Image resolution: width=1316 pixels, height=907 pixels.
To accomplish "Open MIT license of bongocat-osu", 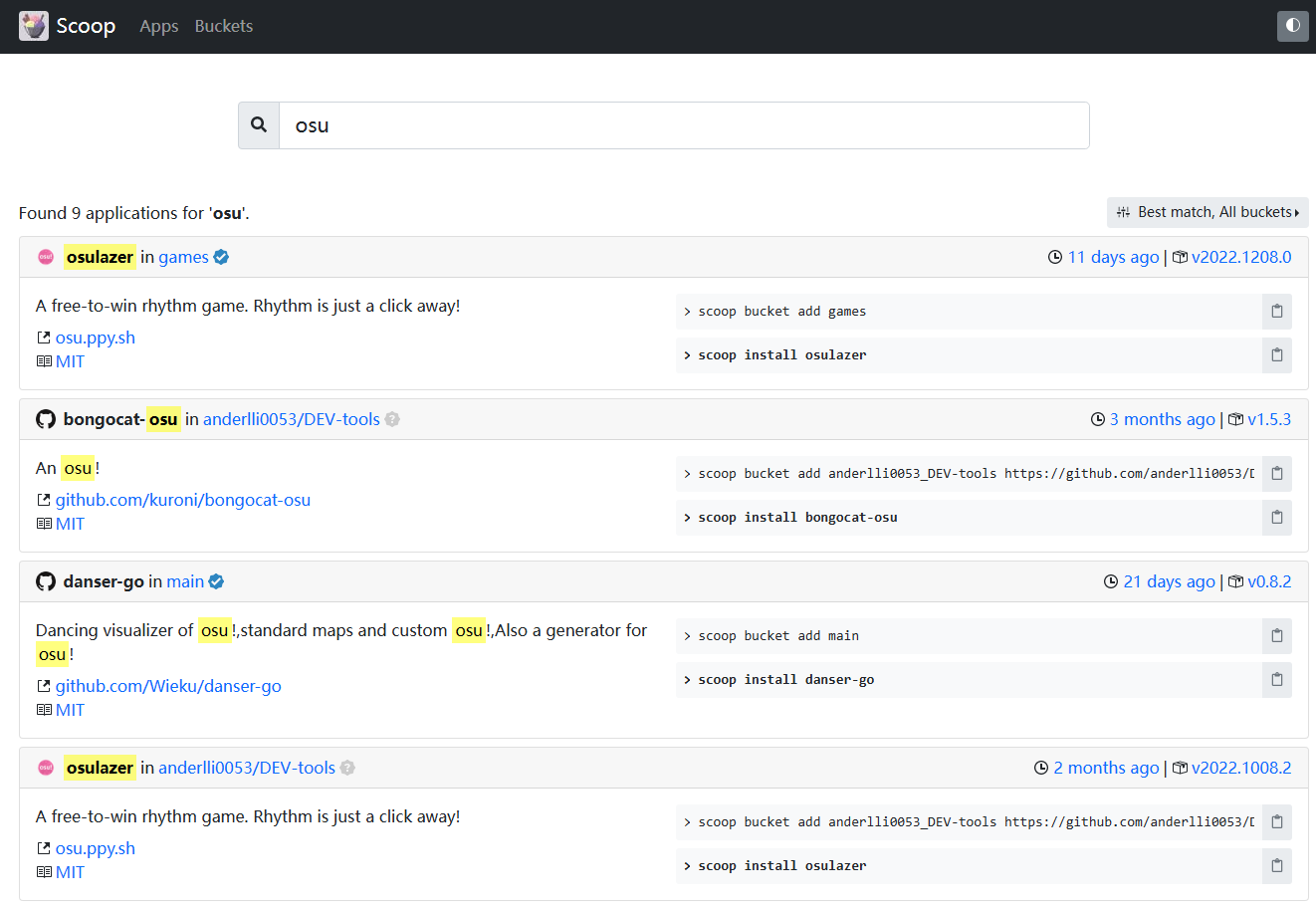I will tap(70, 524).
